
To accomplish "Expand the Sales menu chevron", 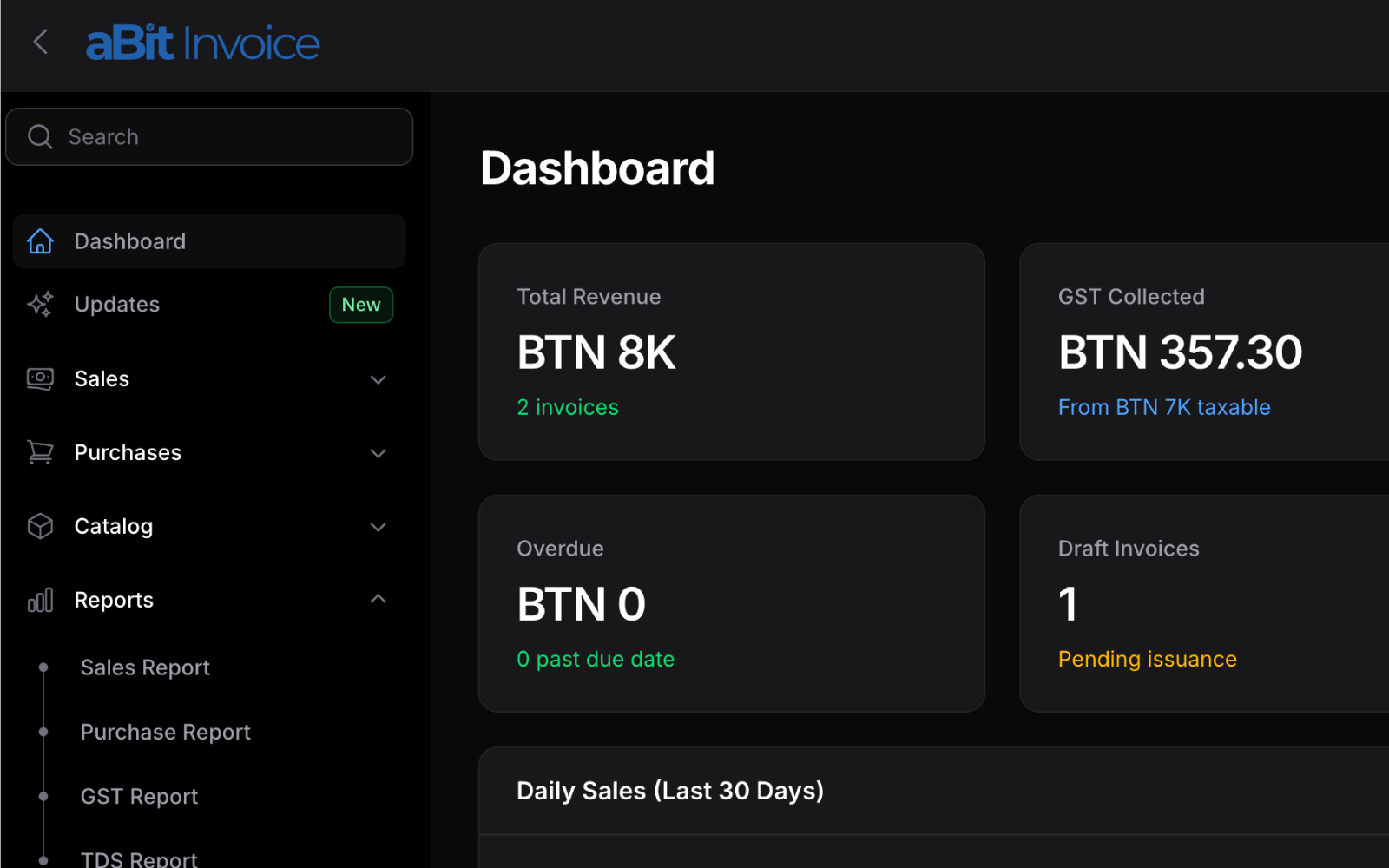I will [x=378, y=379].
